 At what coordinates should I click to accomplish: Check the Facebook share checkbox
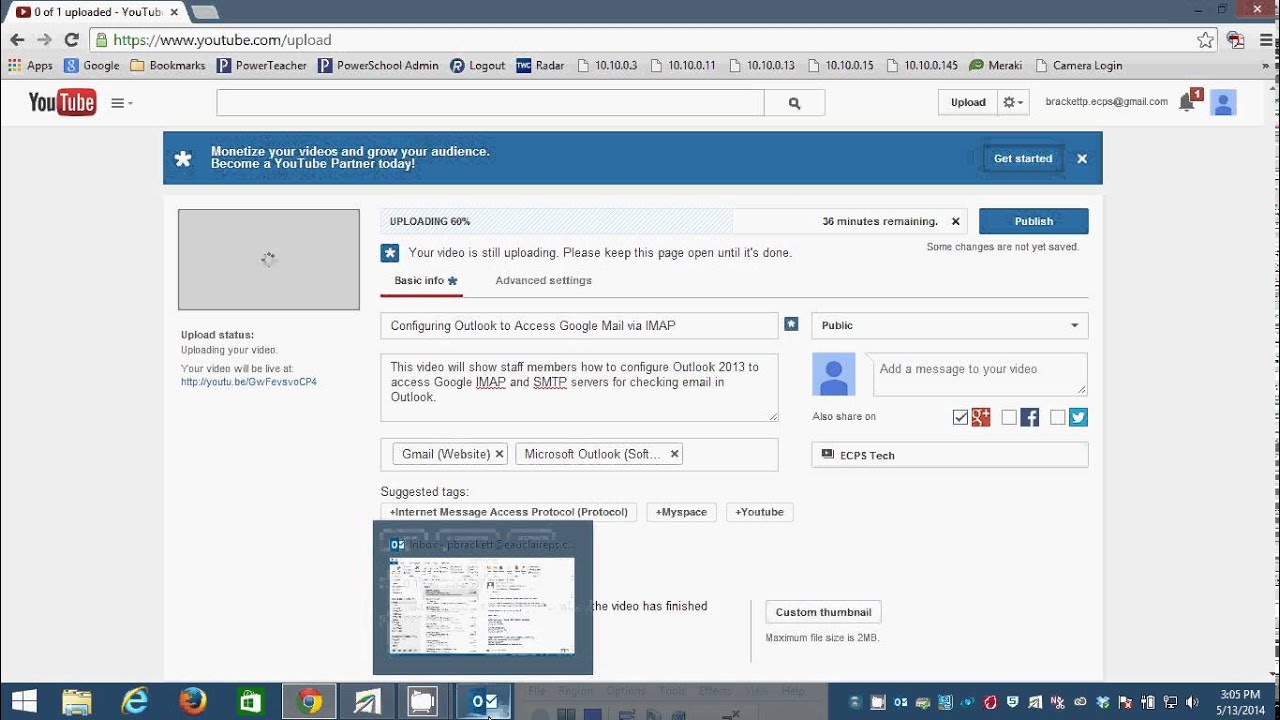coord(1009,417)
